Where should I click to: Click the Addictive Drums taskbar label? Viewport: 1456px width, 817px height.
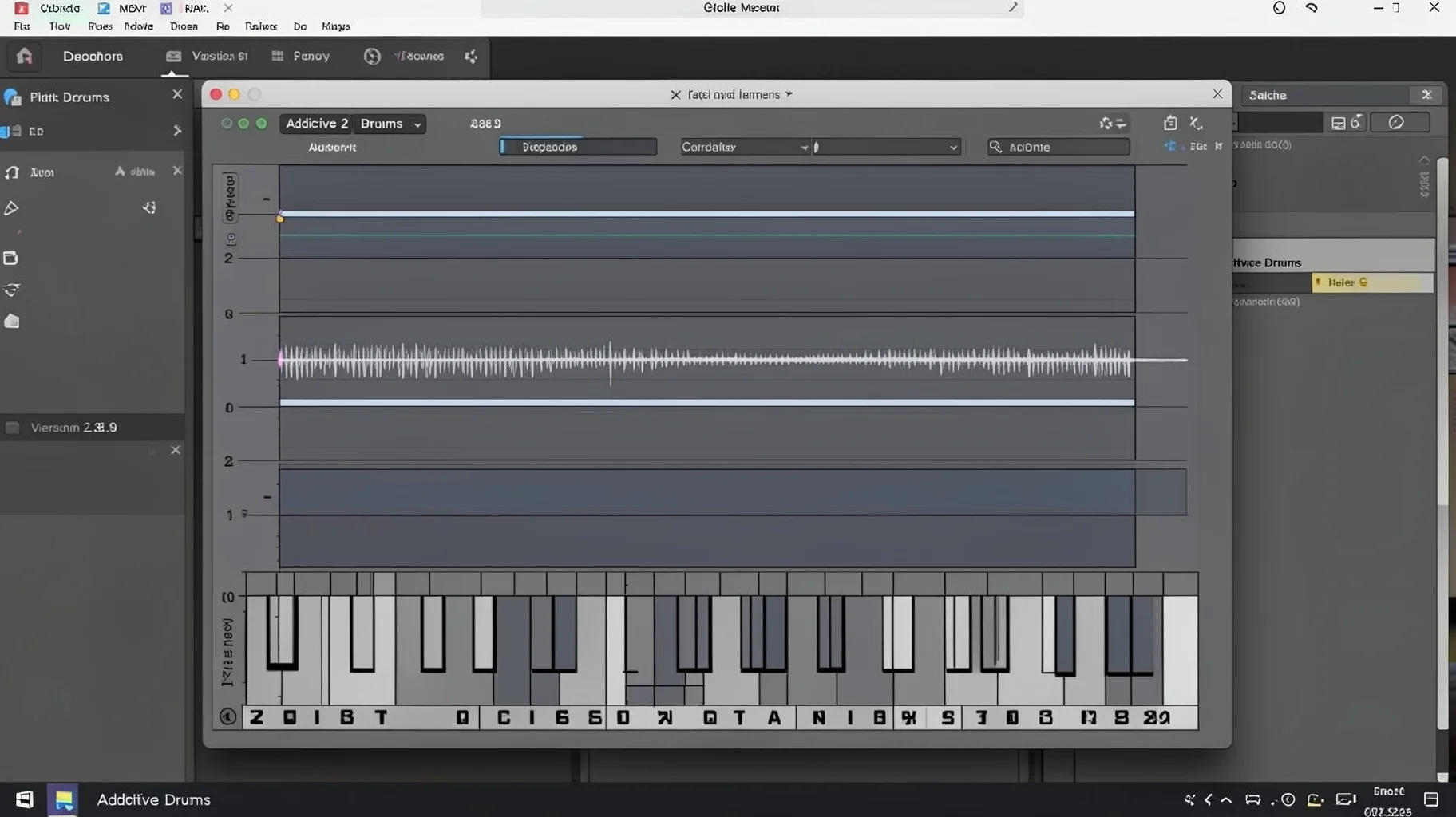154,799
